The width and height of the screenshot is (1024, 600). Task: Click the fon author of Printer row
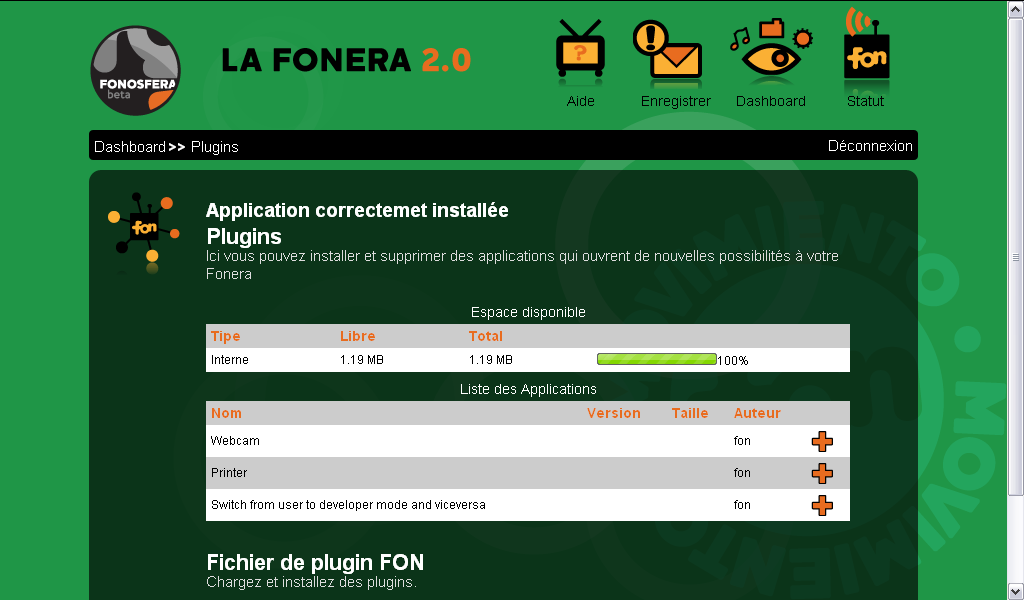(742, 473)
